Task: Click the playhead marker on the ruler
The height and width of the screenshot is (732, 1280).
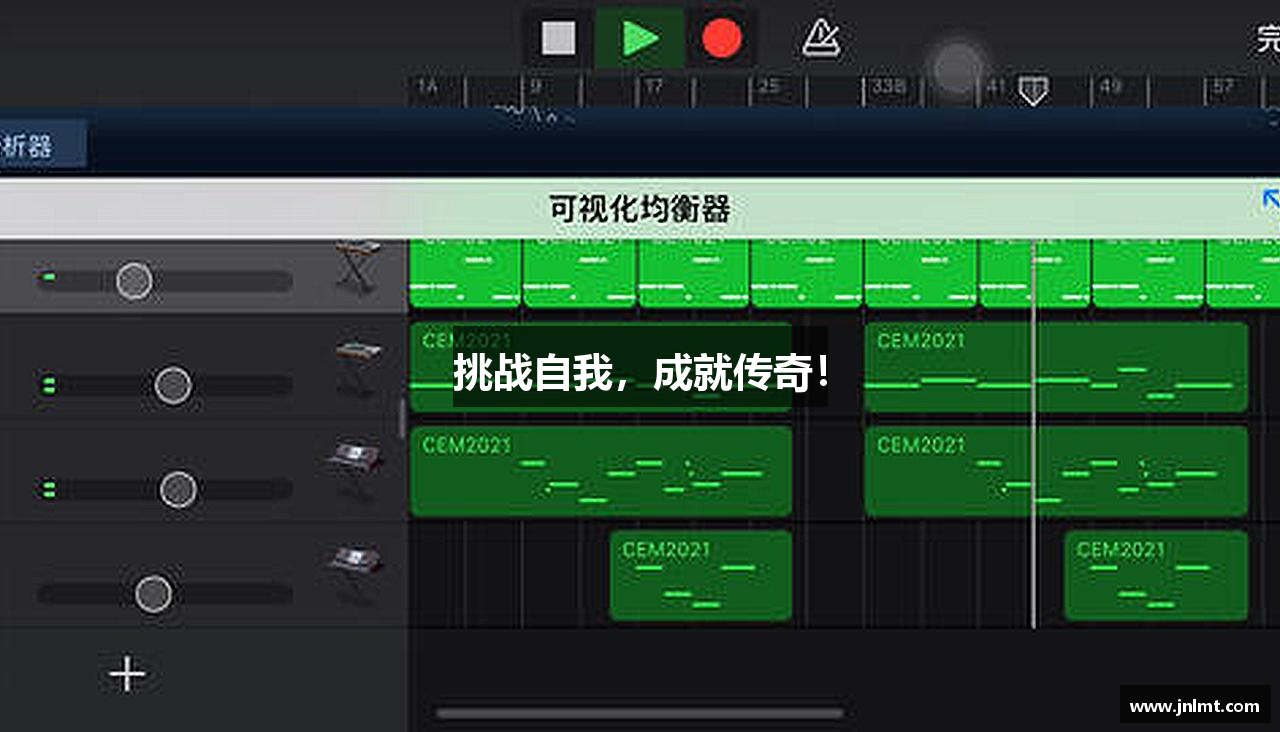Action: coord(1033,91)
